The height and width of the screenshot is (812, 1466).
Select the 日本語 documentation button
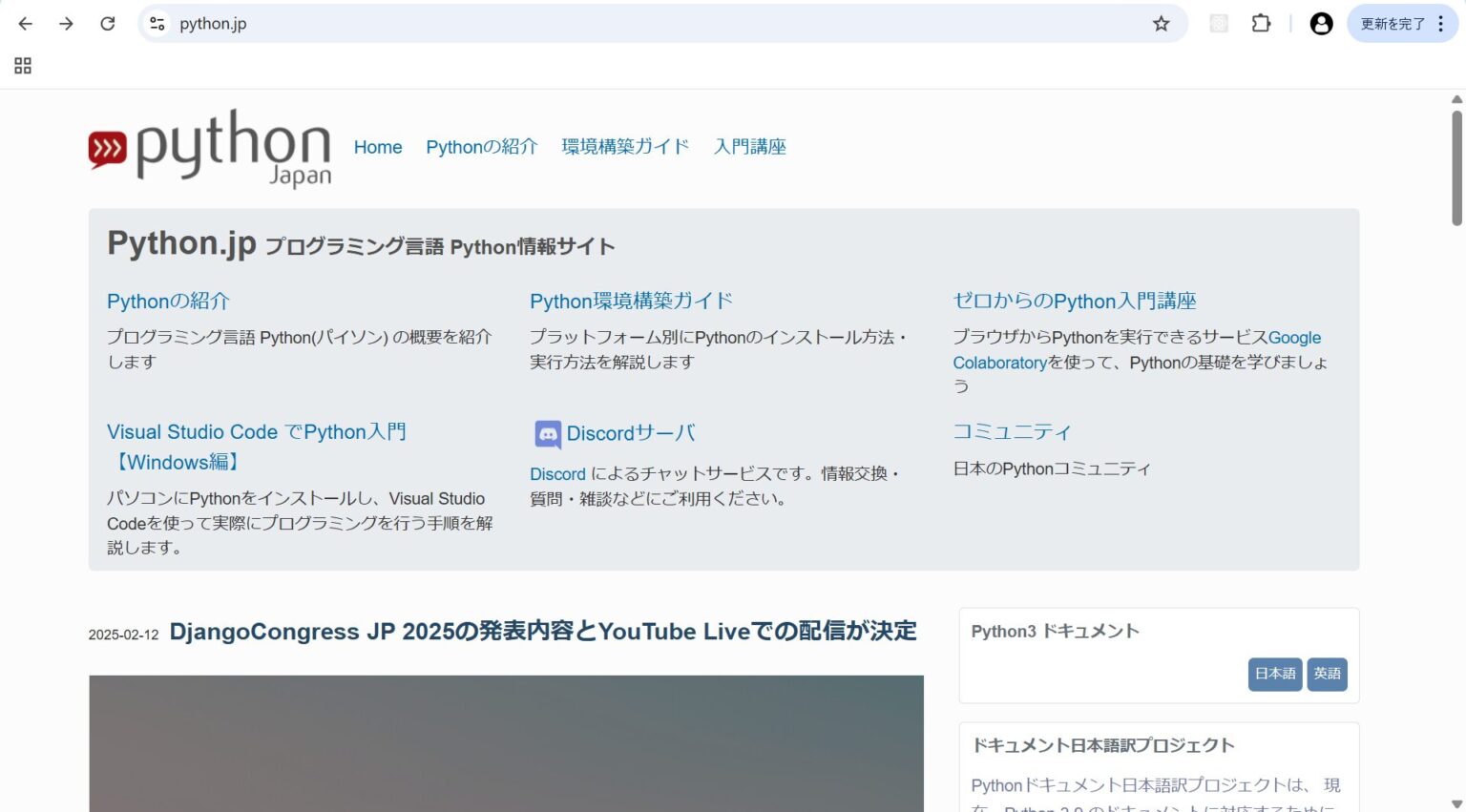1274,674
